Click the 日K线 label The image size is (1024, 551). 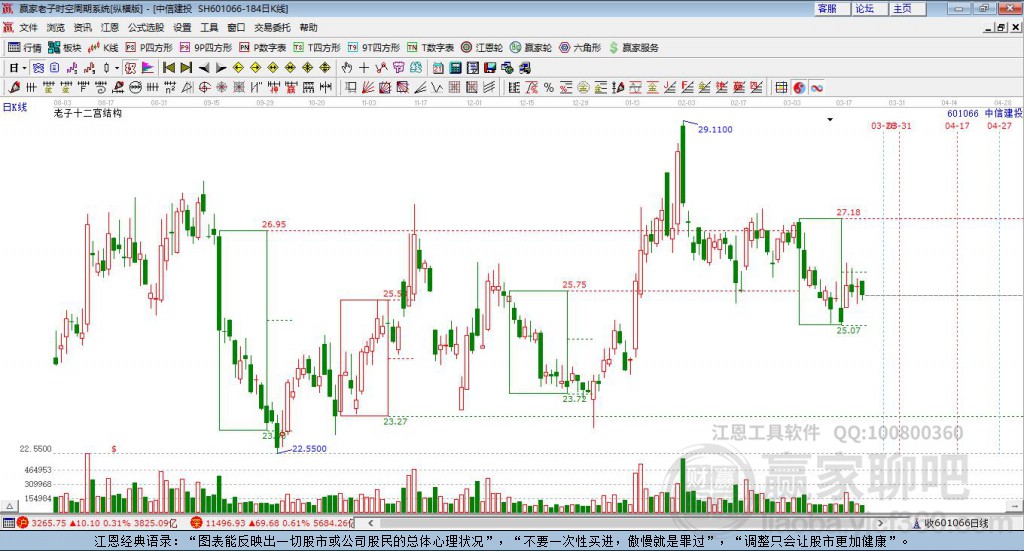(x=14, y=107)
